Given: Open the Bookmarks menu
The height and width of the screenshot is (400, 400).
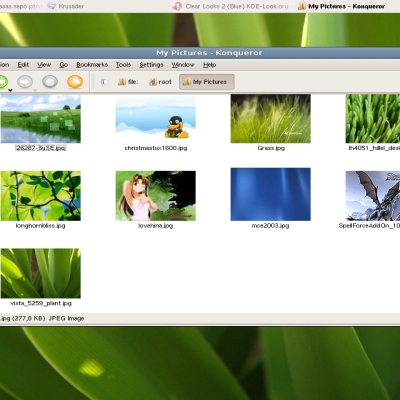Looking at the screenshot, I should click(x=92, y=65).
